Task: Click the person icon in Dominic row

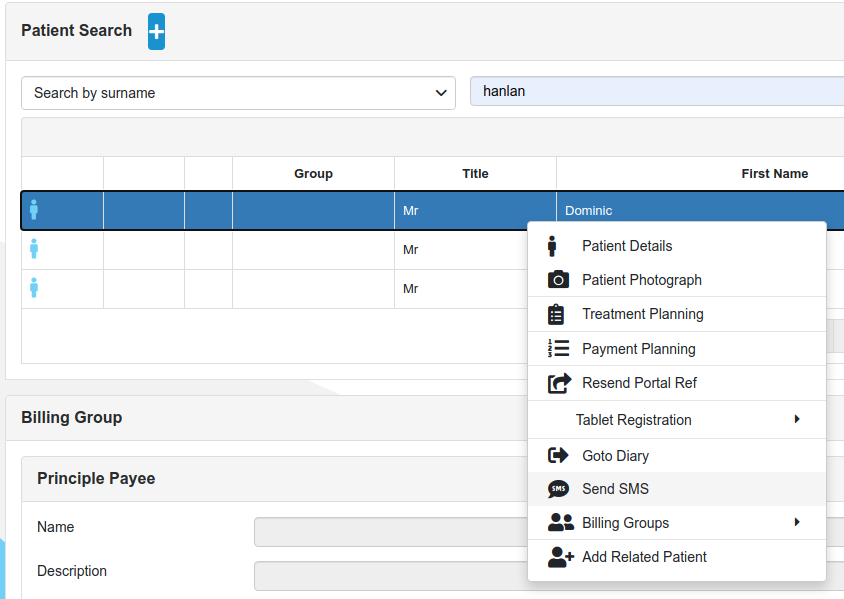Action: [34, 210]
